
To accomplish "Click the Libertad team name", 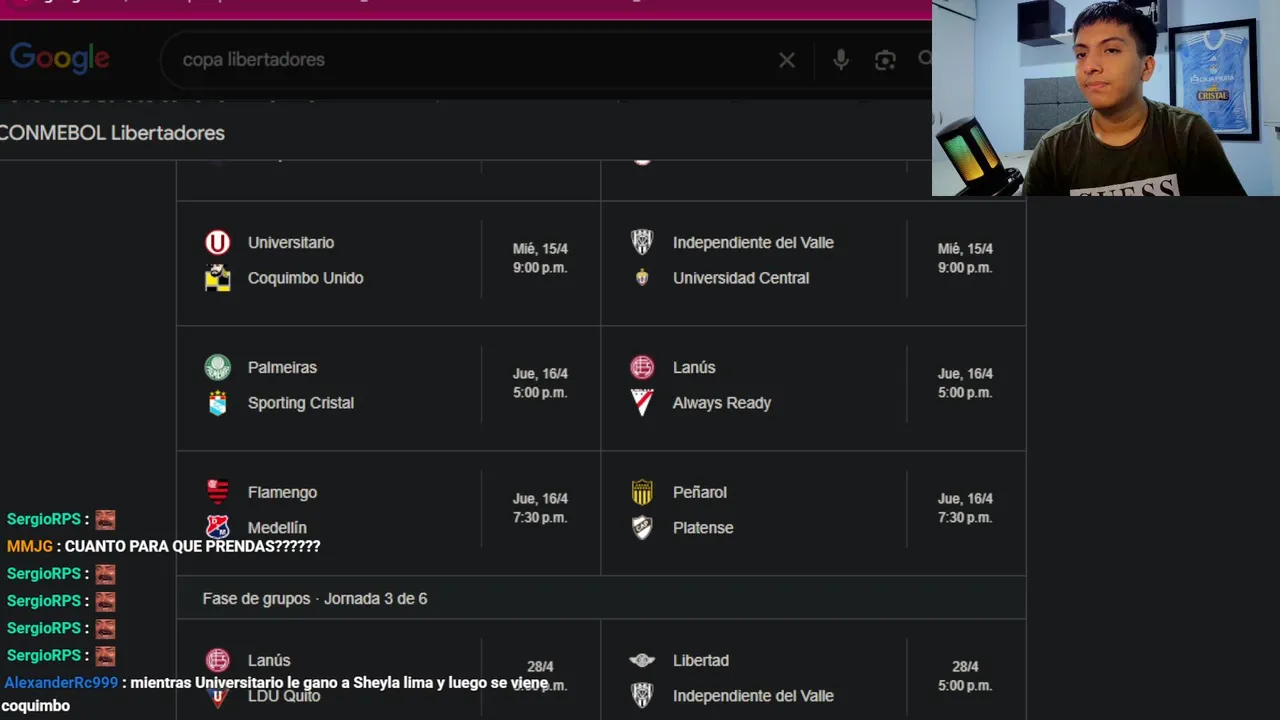I will (700, 661).
